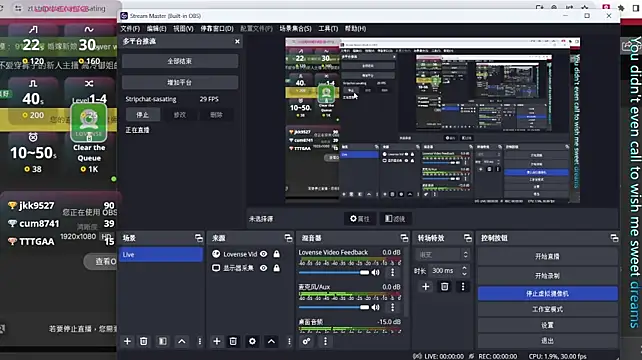Toggle studio mode 工作室模式
The image size is (642, 360).
pos(547,309)
